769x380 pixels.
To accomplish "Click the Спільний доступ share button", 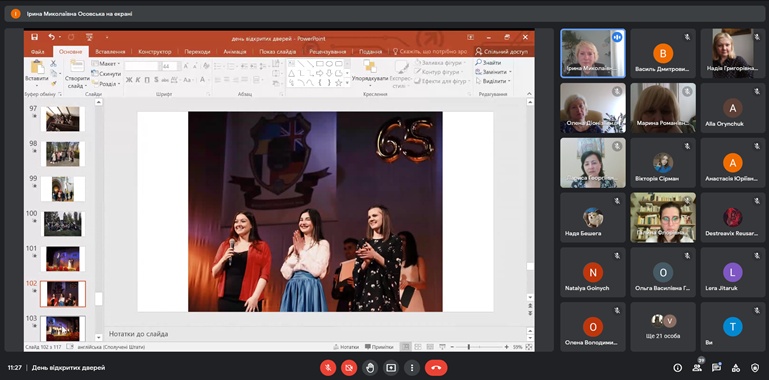I will tap(502, 51).
